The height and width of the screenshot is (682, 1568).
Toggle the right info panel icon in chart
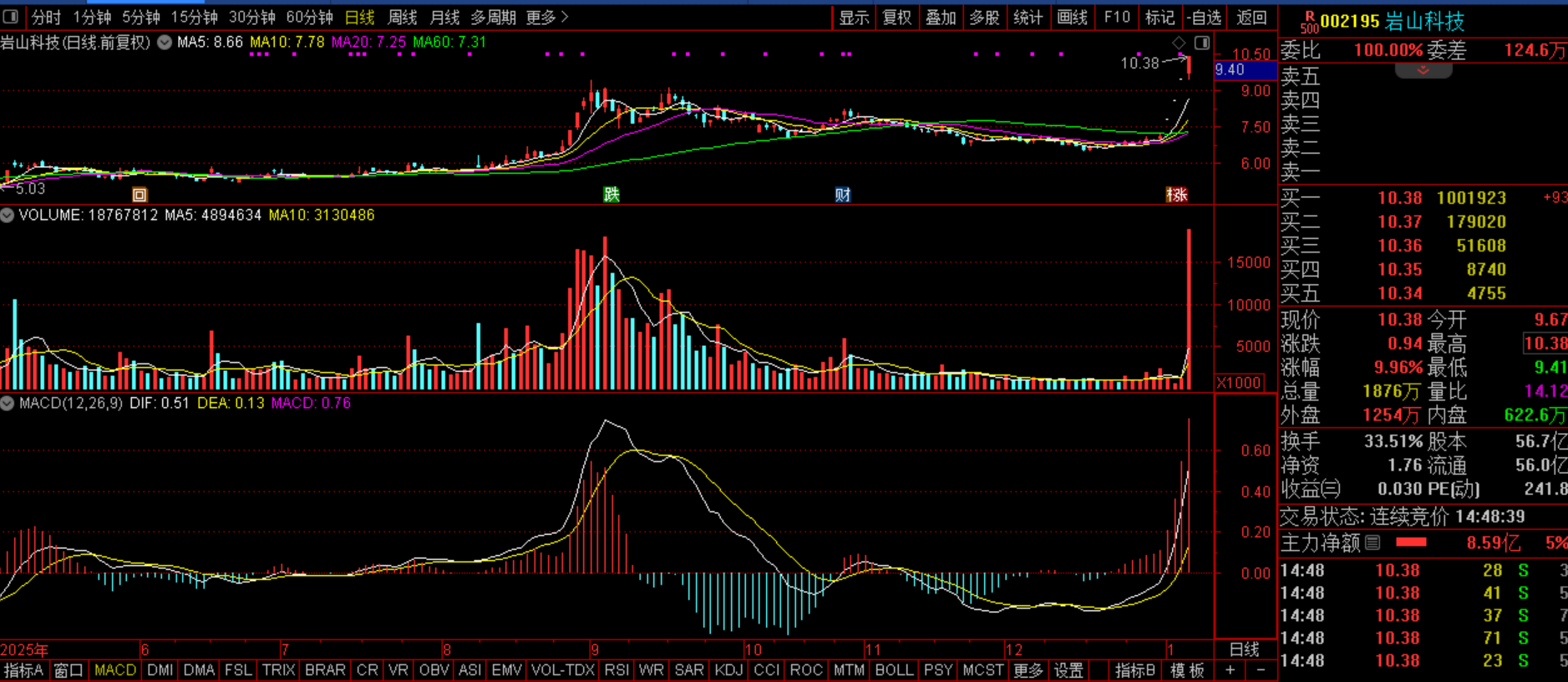click(x=1202, y=43)
